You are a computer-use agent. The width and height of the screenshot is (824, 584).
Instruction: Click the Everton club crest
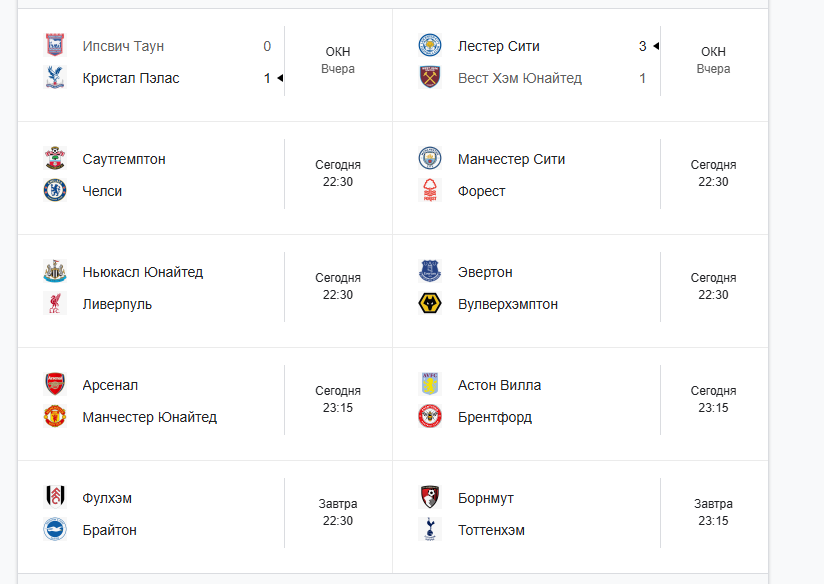(430, 271)
